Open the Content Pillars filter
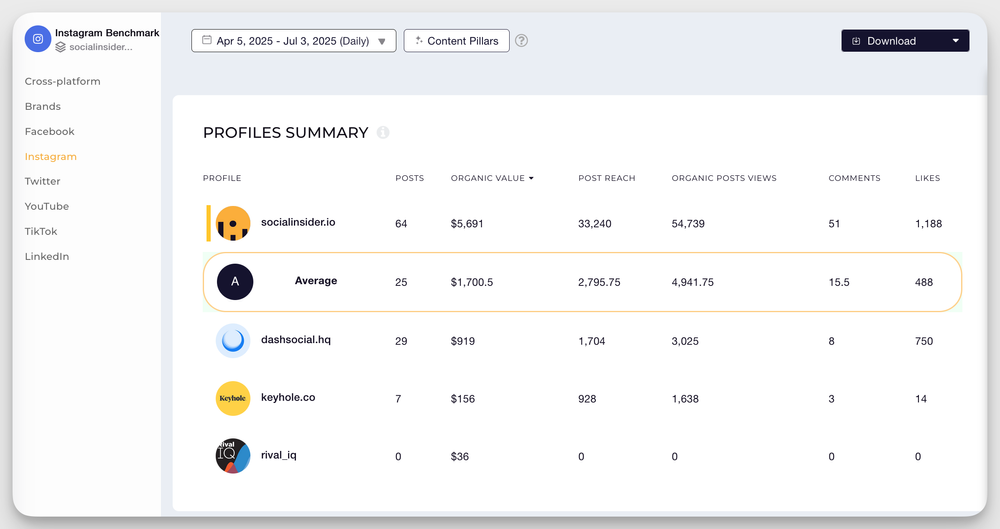 point(457,41)
